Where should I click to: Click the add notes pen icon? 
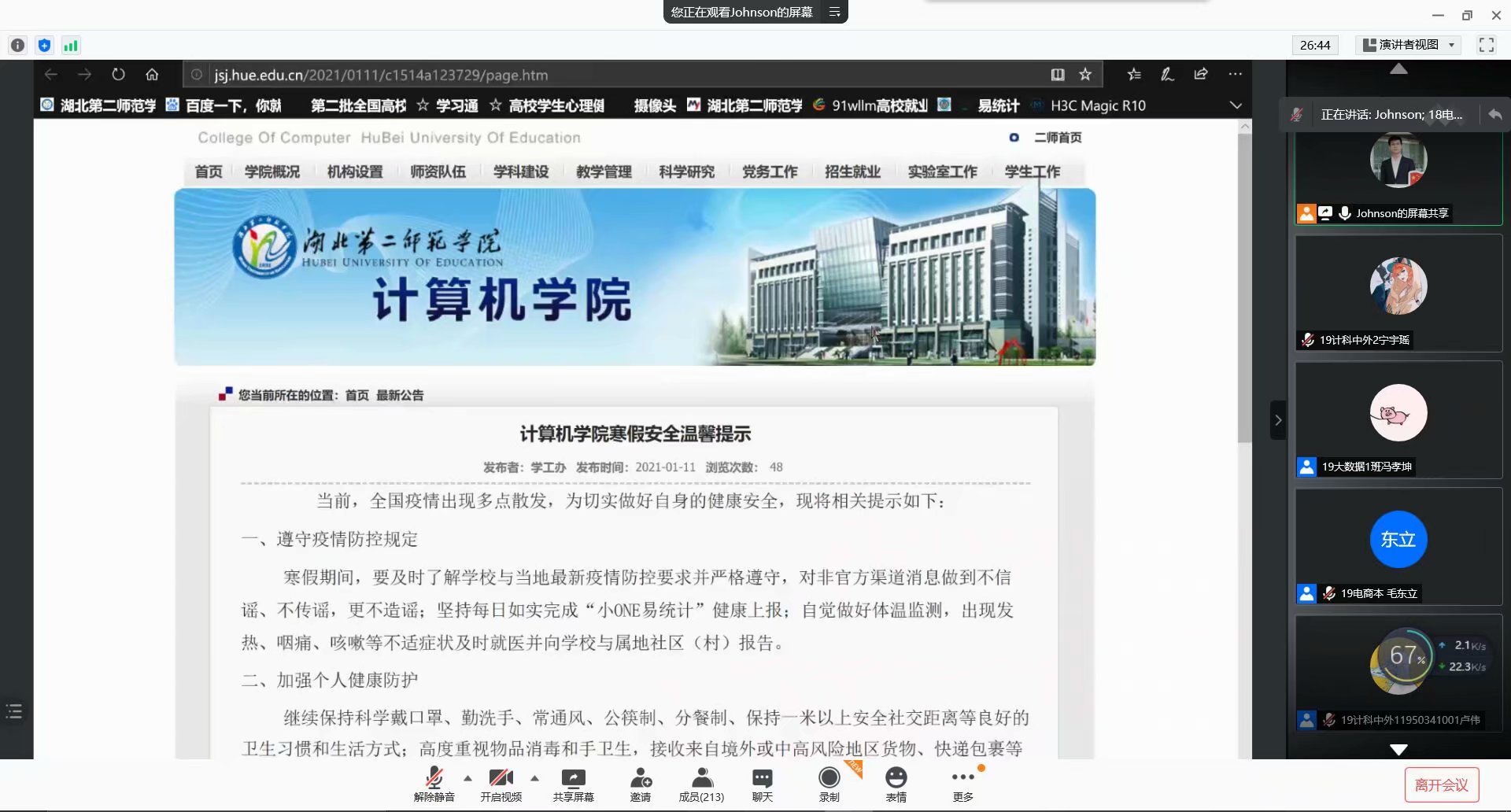(1167, 75)
